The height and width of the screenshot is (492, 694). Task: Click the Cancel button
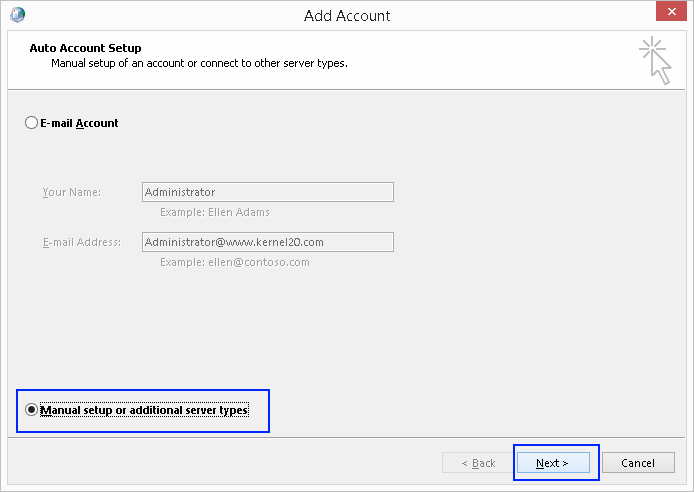pyautogui.click(x=638, y=463)
